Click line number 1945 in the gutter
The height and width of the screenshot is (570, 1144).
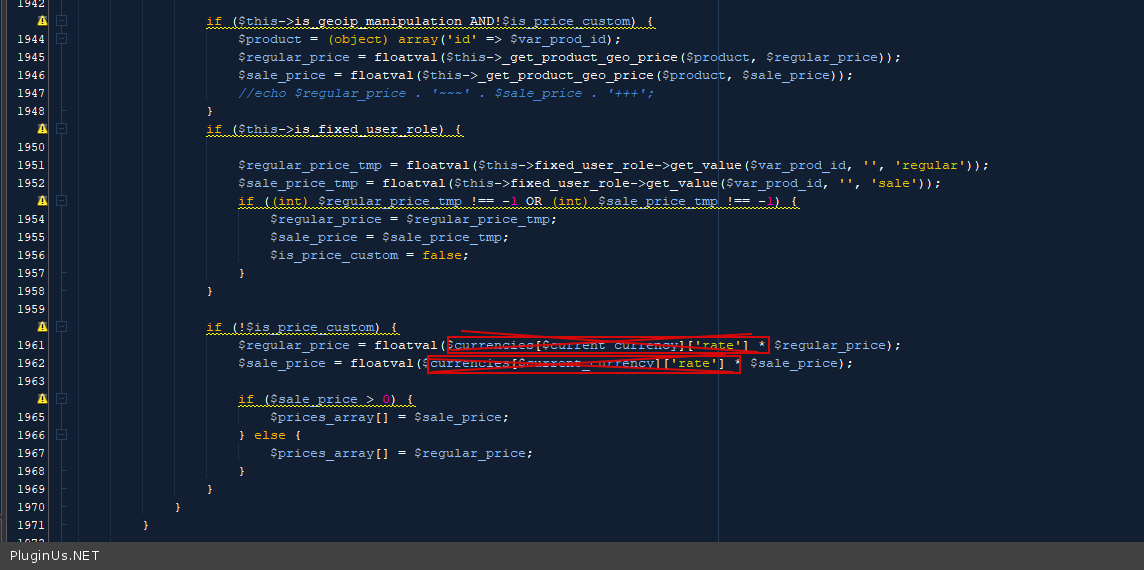point(31,57)
